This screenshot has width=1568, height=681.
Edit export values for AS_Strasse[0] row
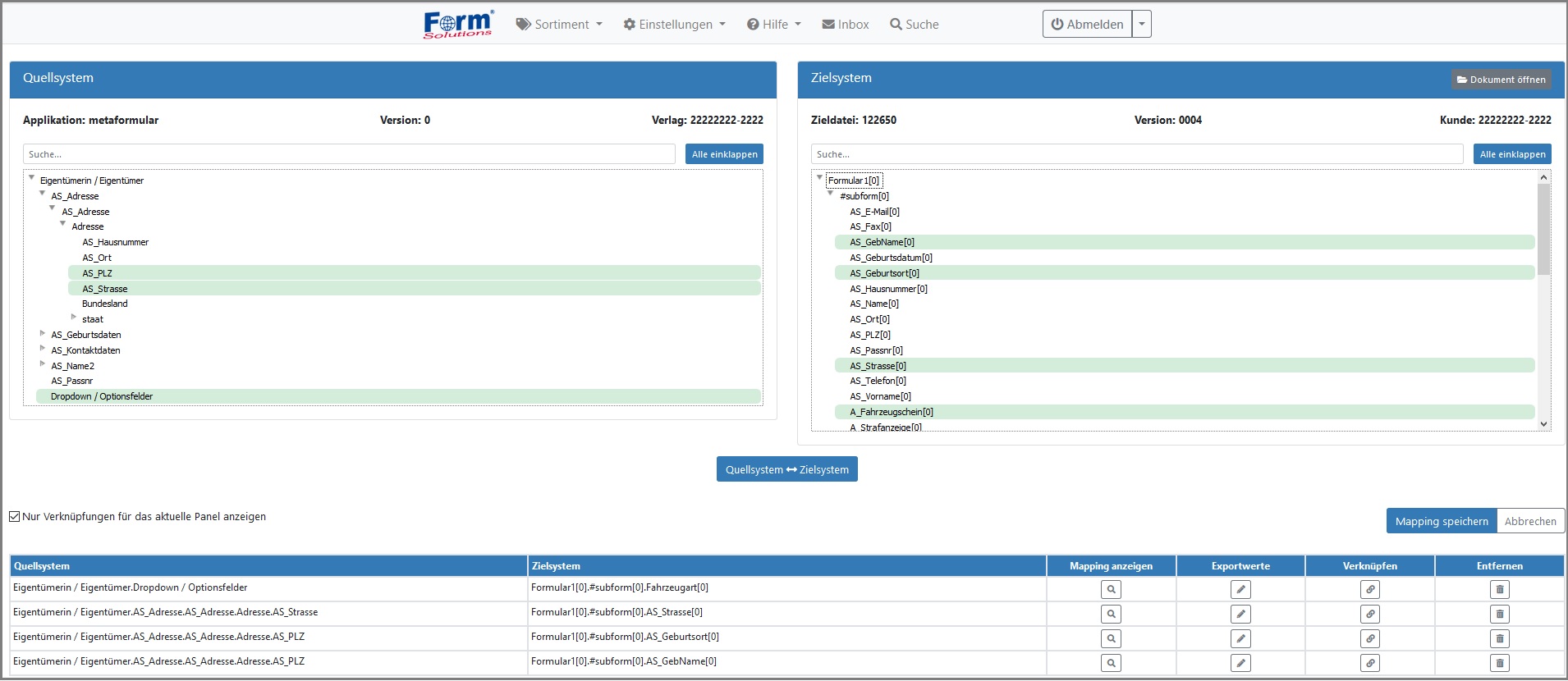[1240, 614]
